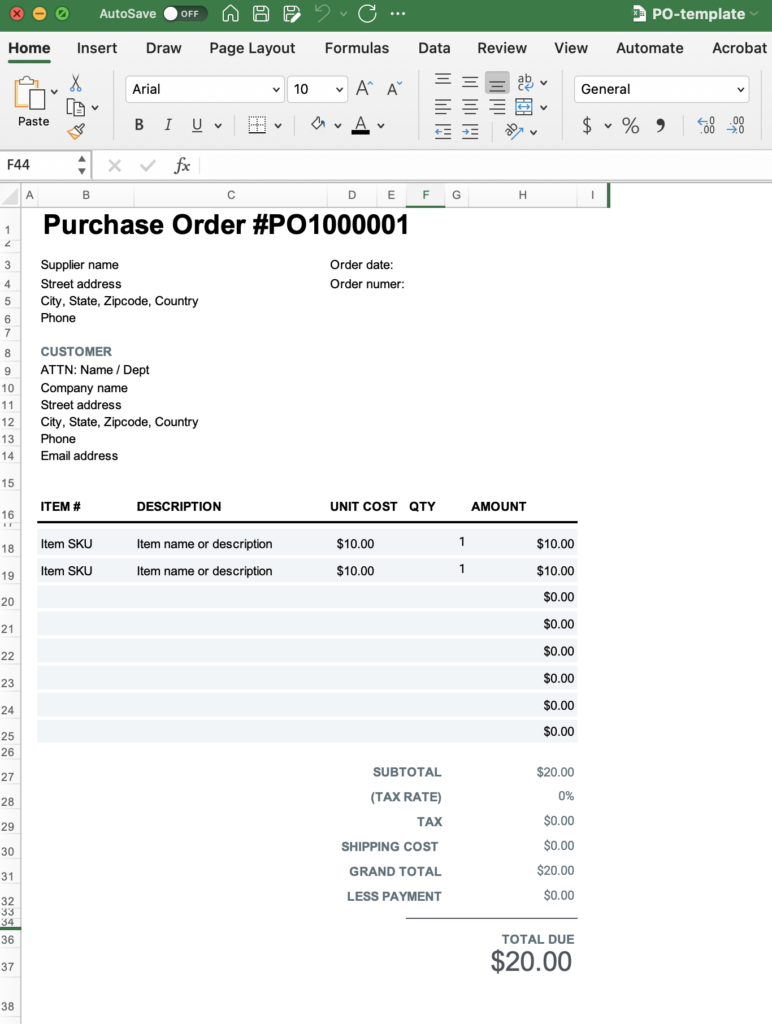Switch to the Home tab

click(x=29, y=48)
